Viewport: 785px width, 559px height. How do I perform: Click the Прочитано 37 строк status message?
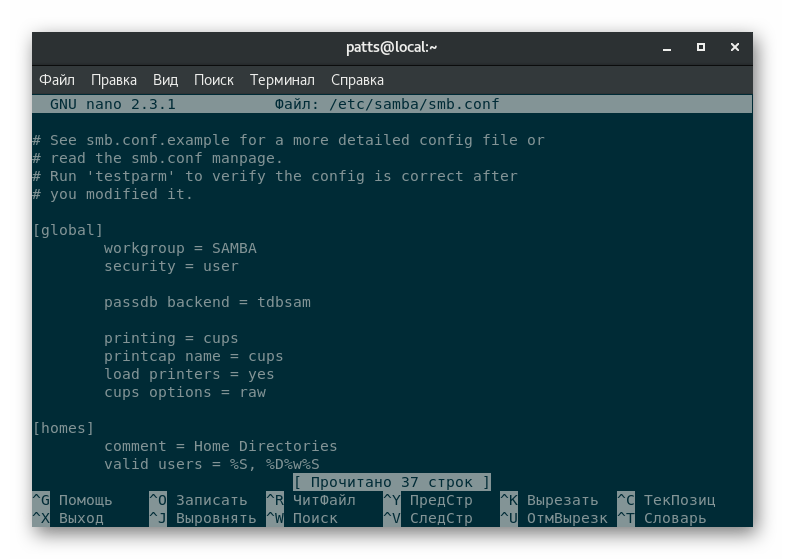click(x=391, y=482)
